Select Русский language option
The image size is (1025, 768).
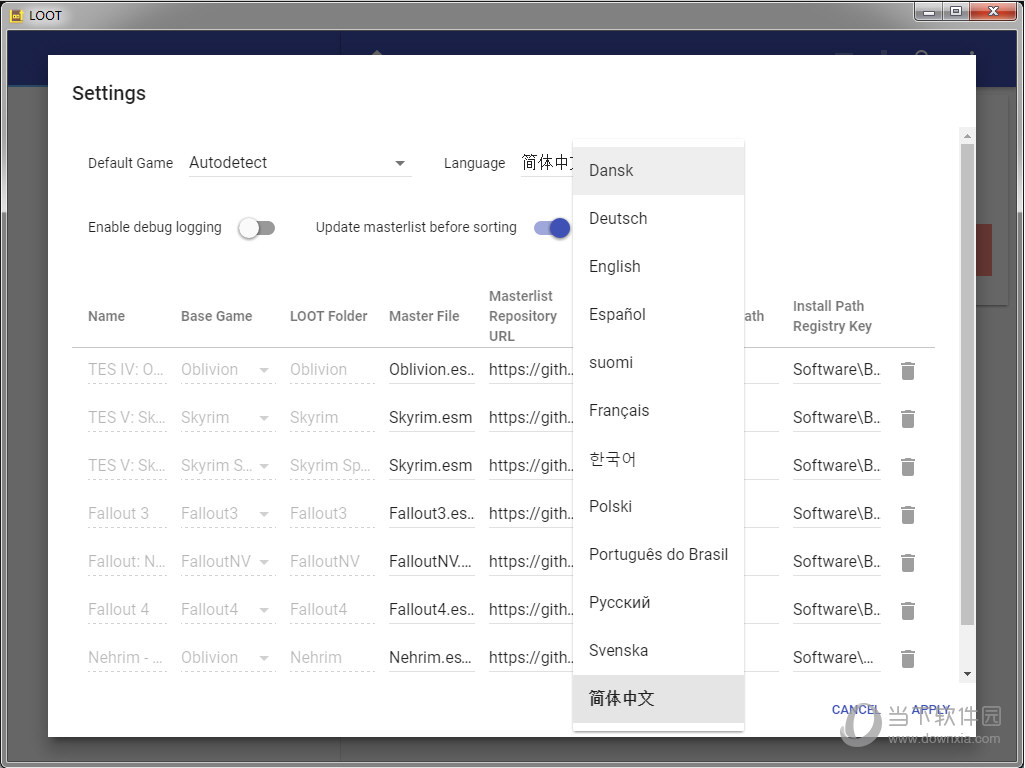pyautogui.click(x=658, y=603)
